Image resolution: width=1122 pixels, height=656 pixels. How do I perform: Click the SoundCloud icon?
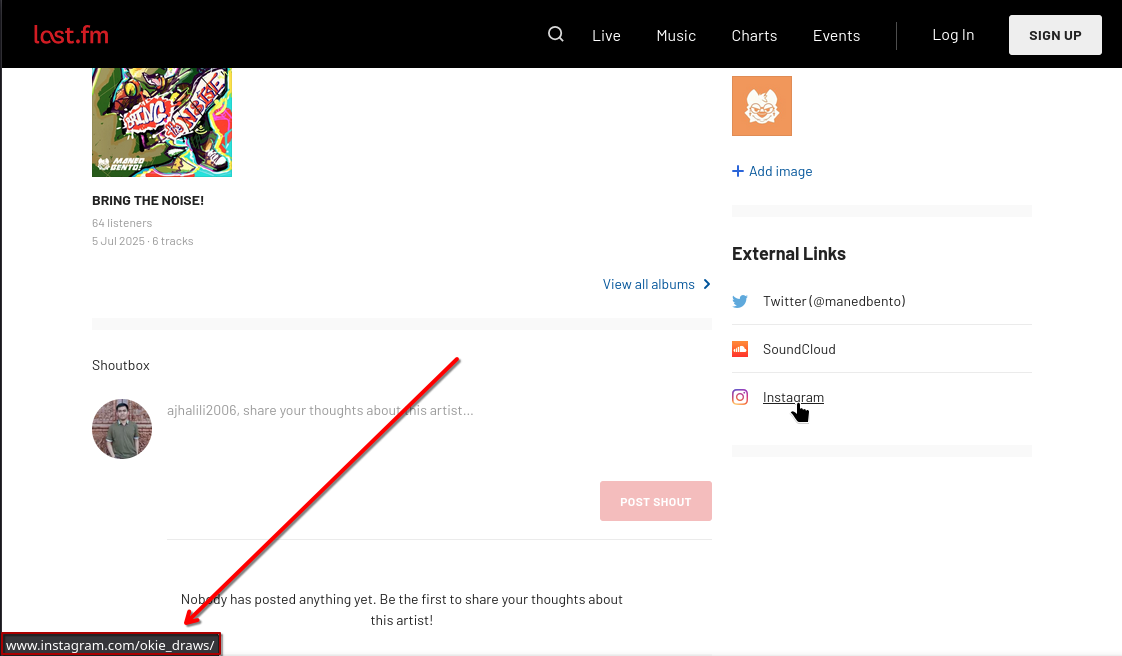click(x=740, y=349)
